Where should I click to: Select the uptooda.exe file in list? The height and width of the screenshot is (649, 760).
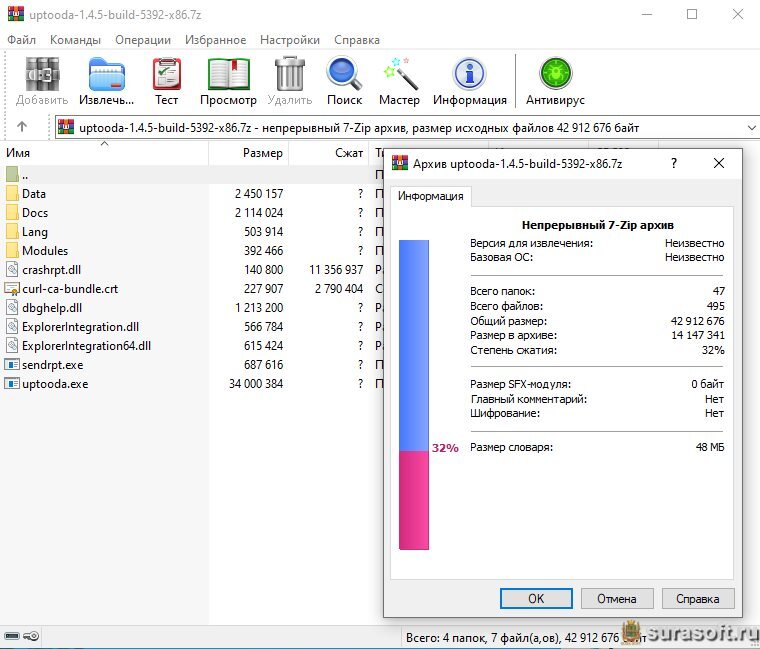[x=55, y=384]
